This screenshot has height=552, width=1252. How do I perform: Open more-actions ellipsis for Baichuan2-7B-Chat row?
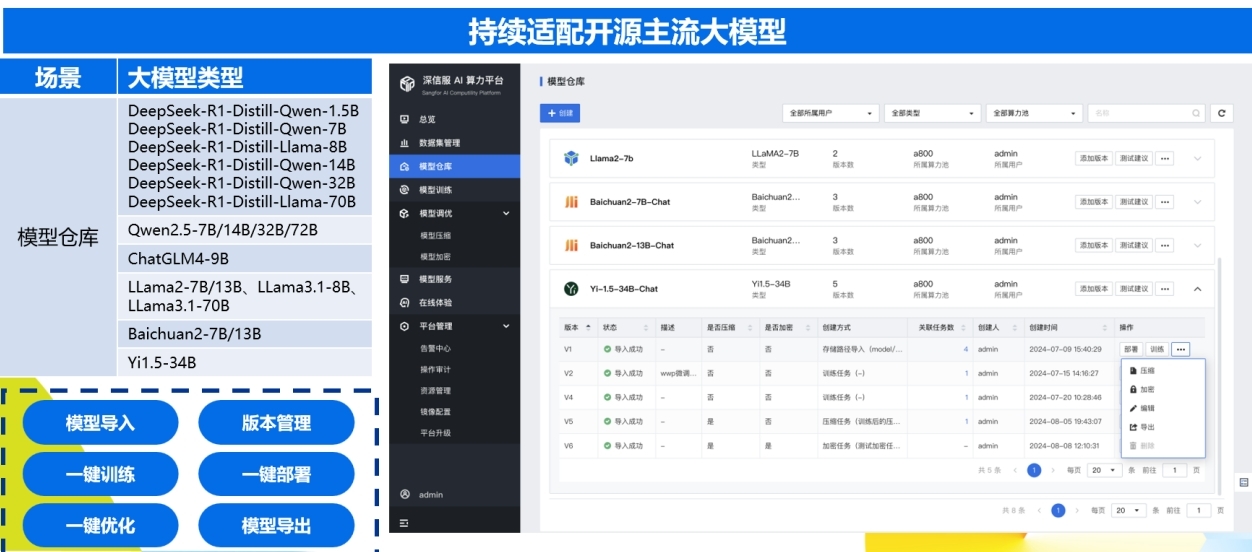pyautogui.click(x=1164, y=202)
